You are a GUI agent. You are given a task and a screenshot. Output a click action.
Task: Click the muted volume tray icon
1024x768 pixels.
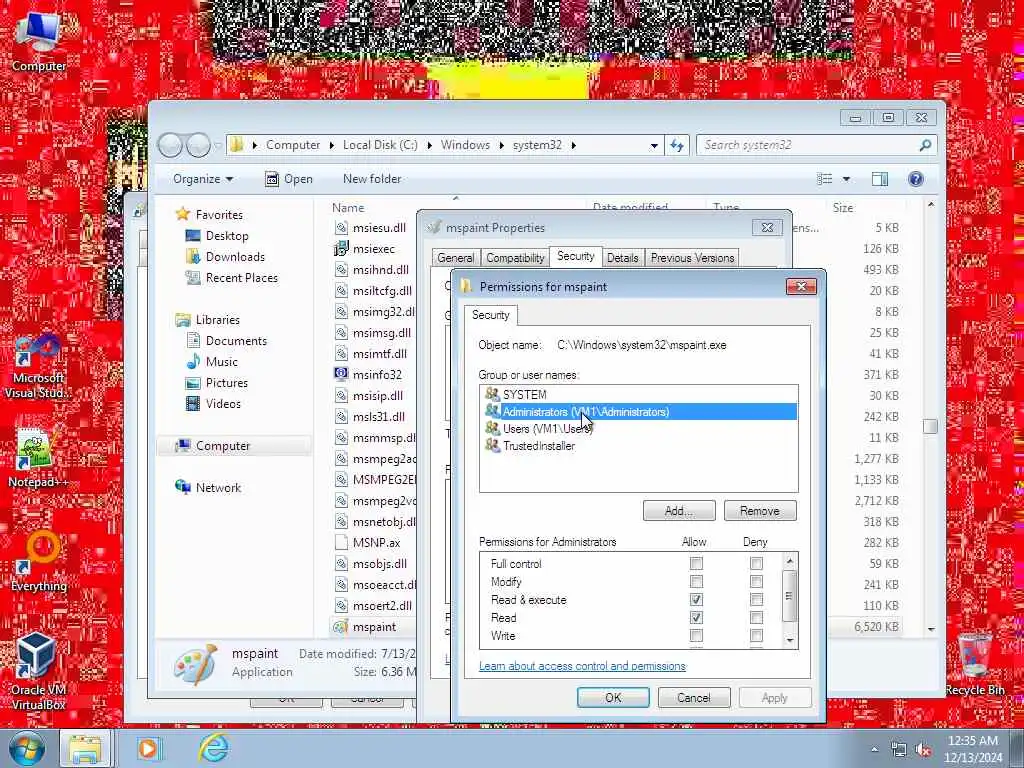click(x=923, y=750)
